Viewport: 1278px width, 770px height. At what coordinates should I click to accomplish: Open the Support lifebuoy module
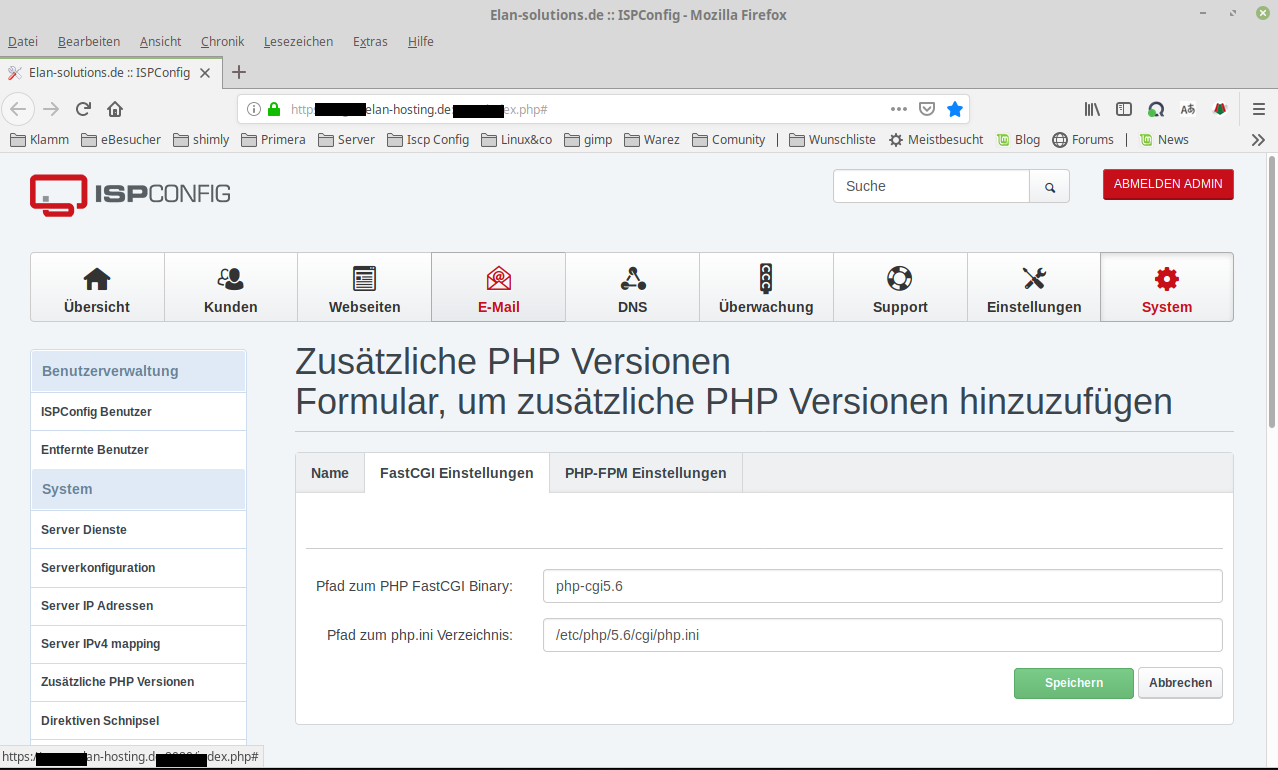[x=900, y=287]
